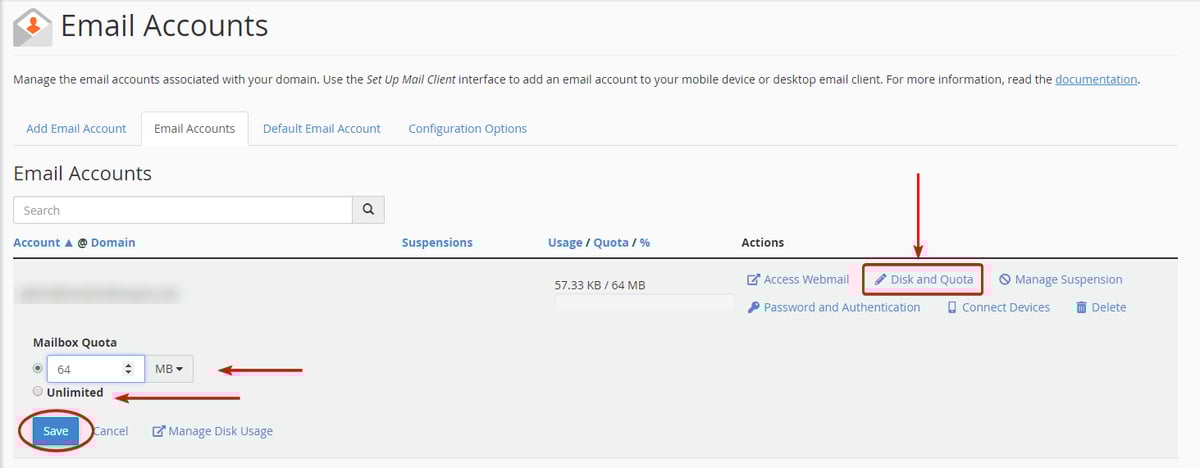Select the Unlimited quota radio button
Screen dimensions: 1200x468
pos(38,392)
